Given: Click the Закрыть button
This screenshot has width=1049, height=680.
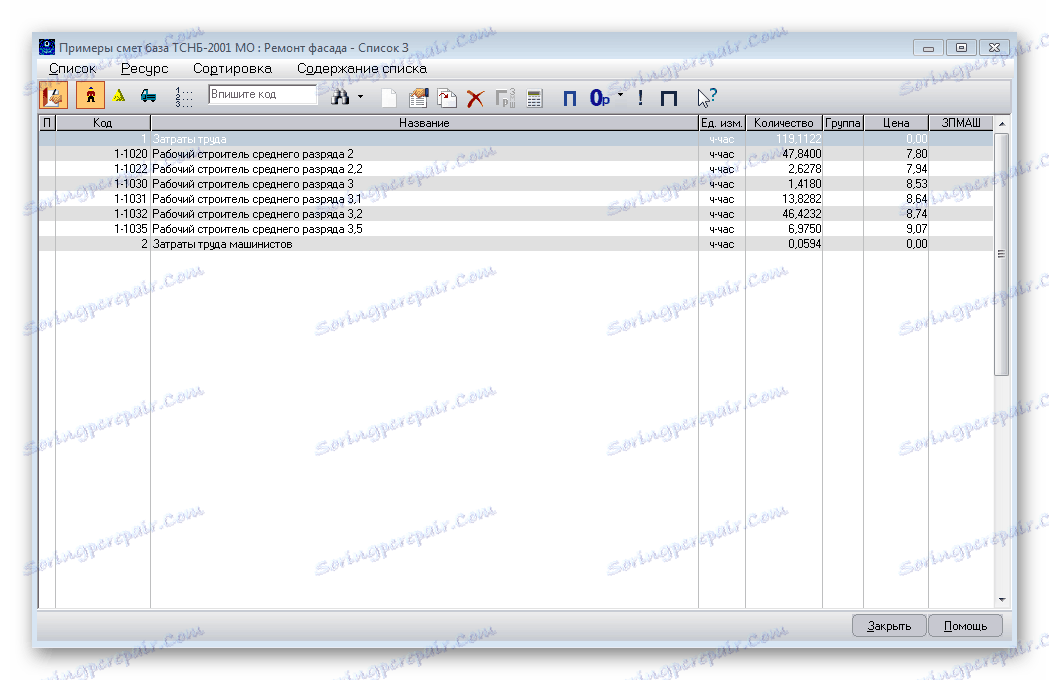Looking at the screenshot, I should [x=889, y=626].
